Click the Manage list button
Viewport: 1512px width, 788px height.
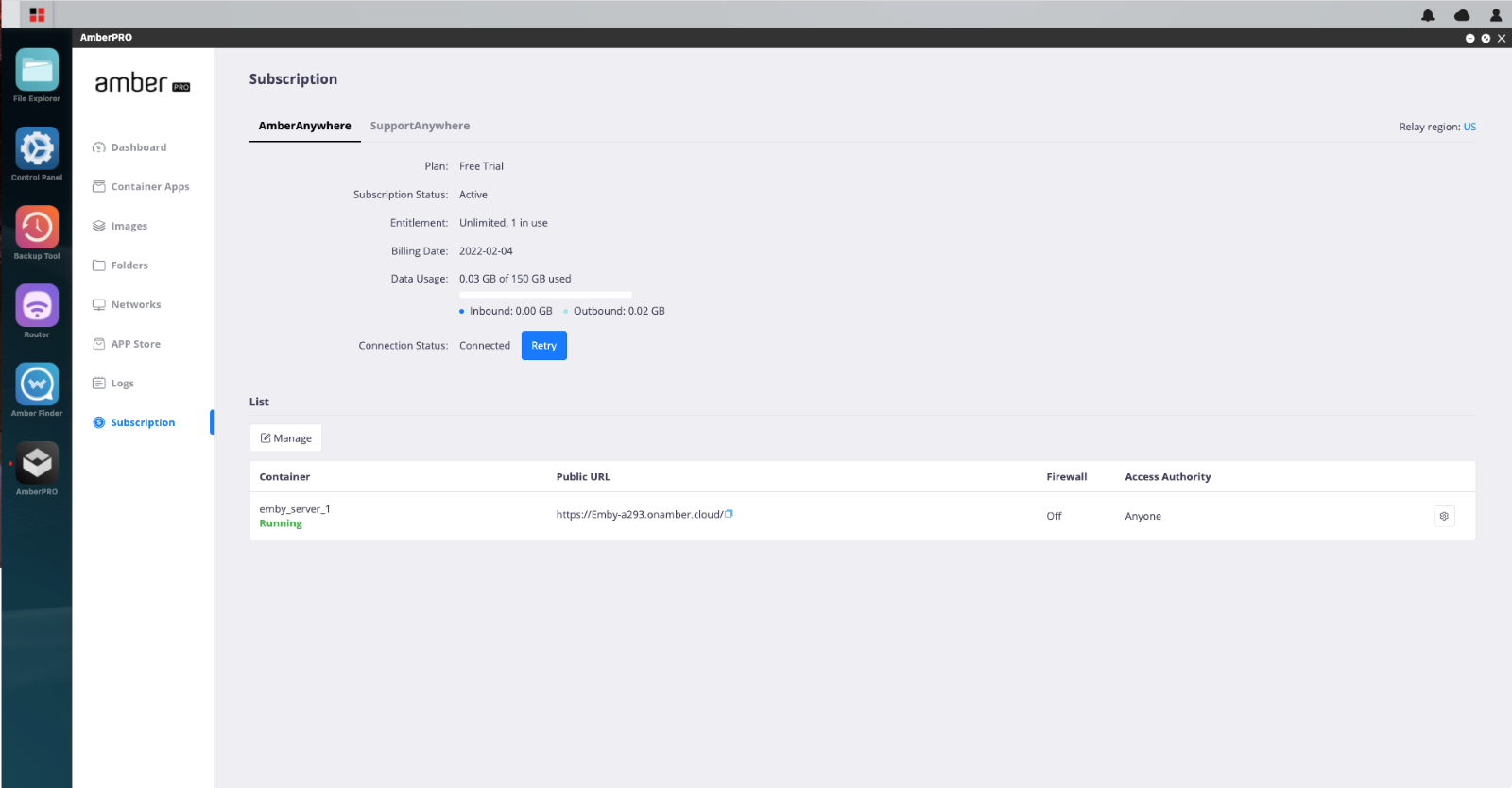click(x=286, y=438)
